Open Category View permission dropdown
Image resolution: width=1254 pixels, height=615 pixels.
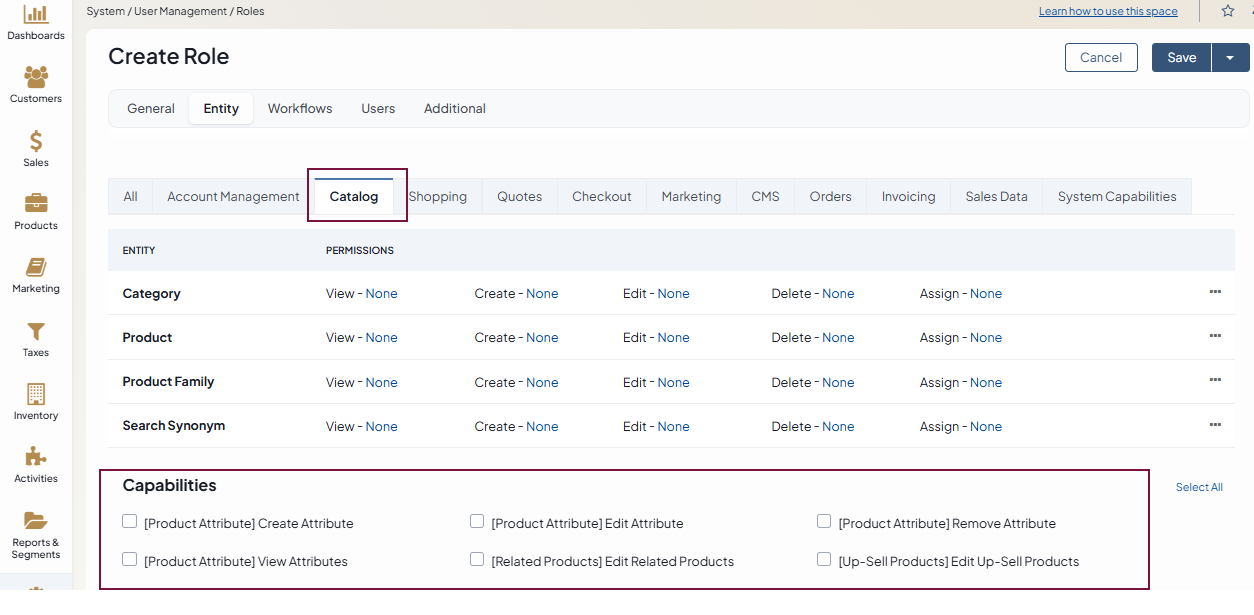tap(381, 294)
